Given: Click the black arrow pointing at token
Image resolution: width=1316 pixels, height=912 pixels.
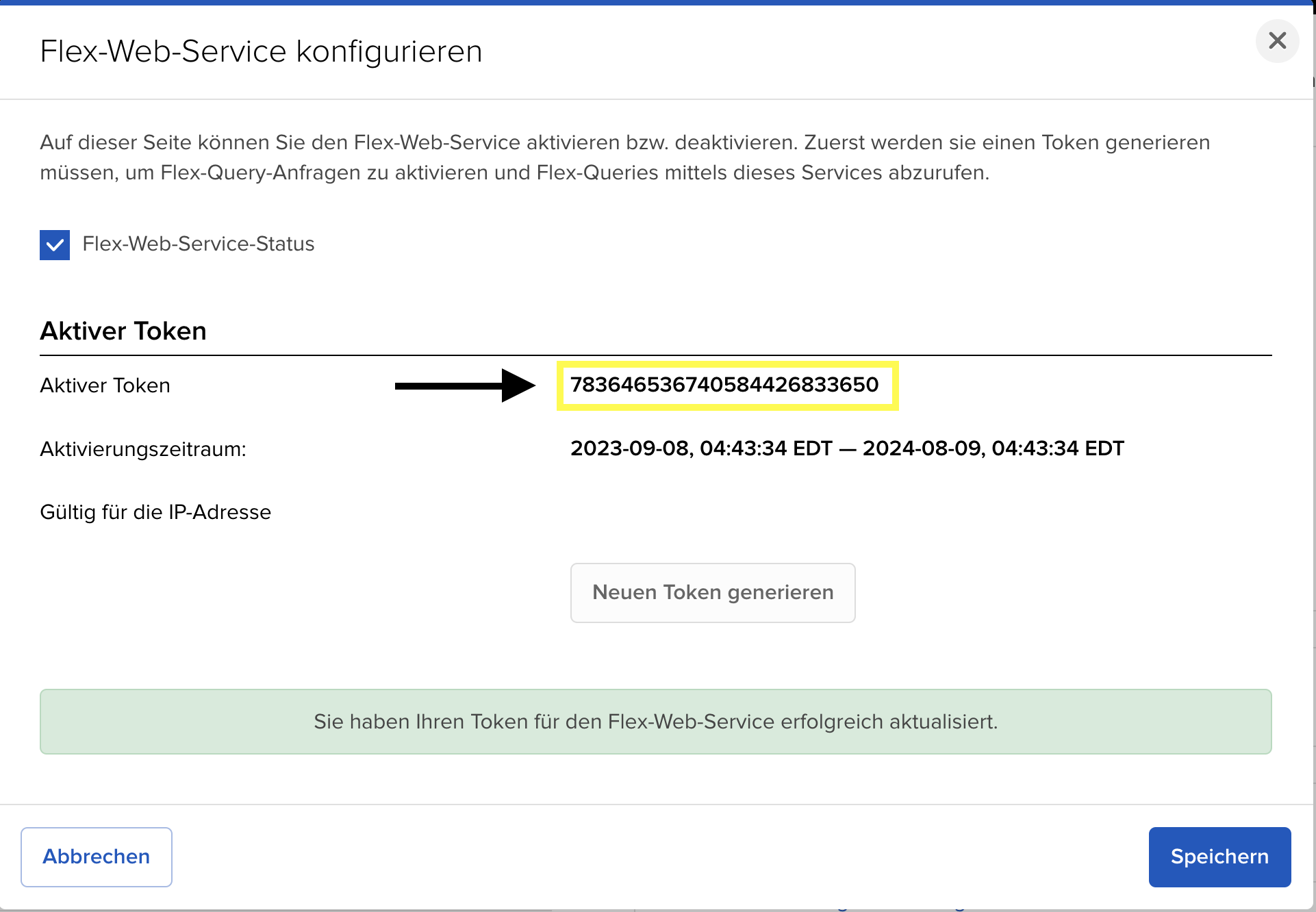Looking at the screenshot, I should coord(465,385).
